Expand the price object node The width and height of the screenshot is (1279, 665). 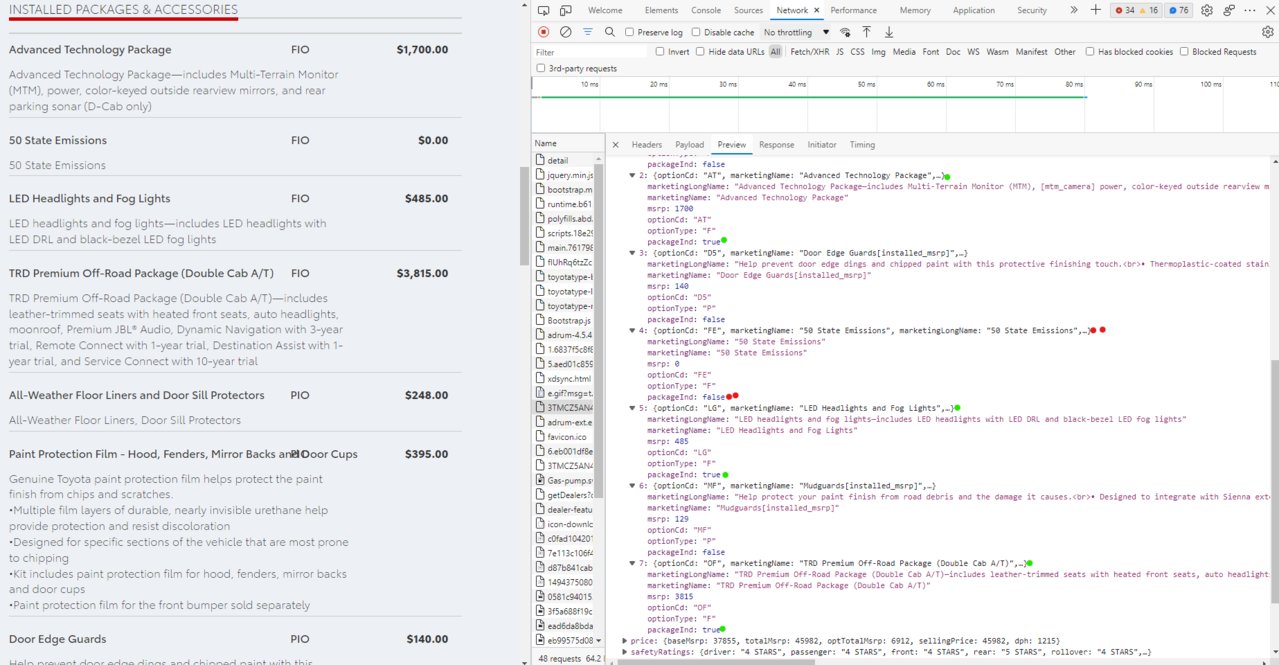pos(625,640)
